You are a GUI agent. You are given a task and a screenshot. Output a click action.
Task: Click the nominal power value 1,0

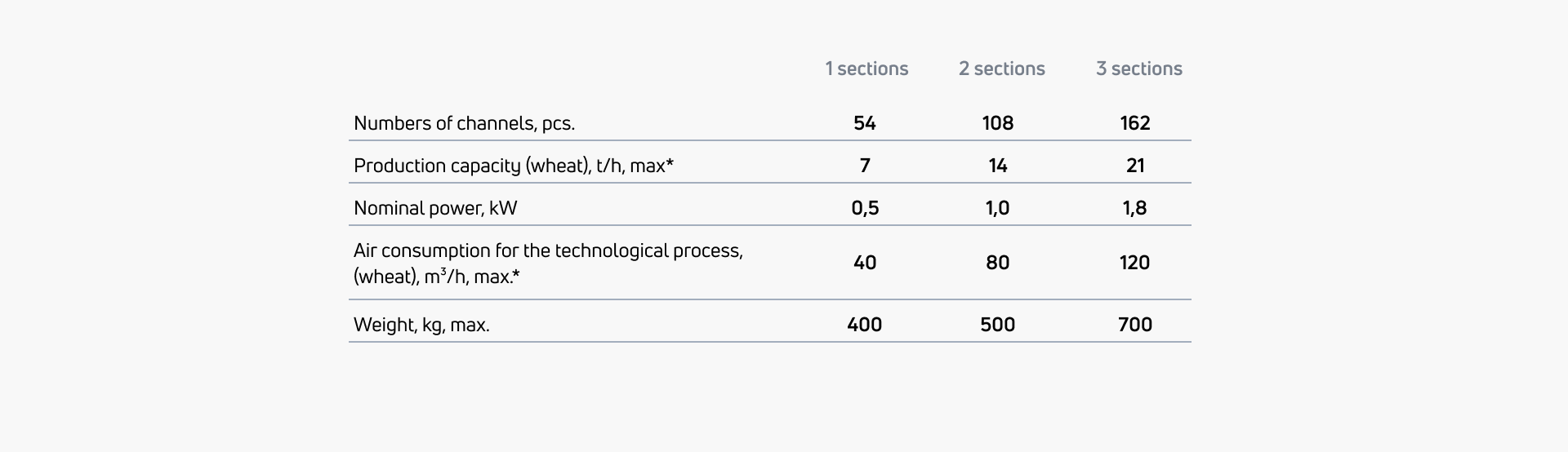point(997,208)
